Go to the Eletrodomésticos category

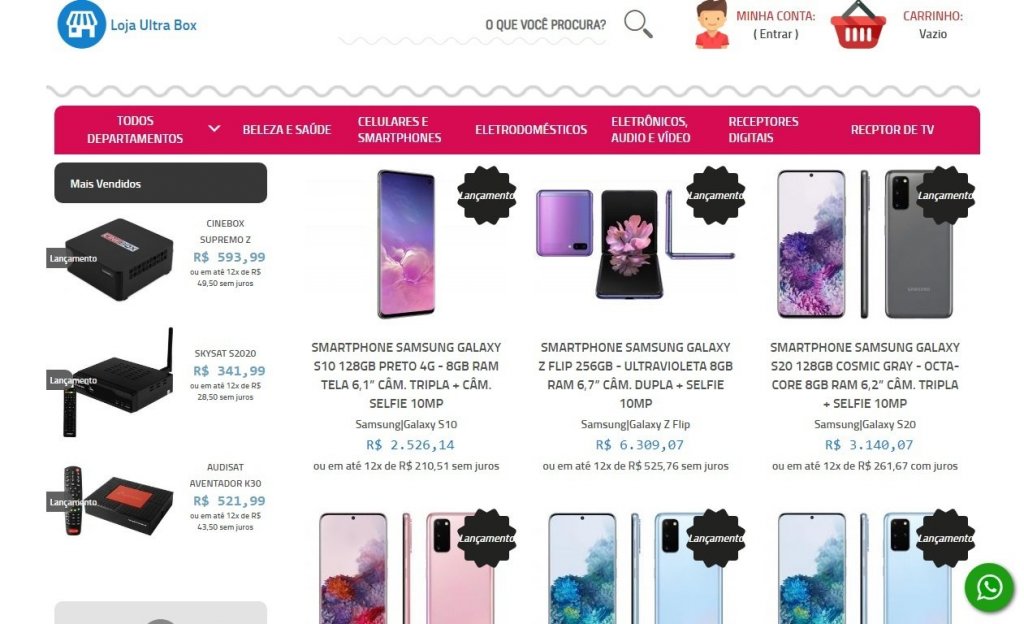click(531, 129)
